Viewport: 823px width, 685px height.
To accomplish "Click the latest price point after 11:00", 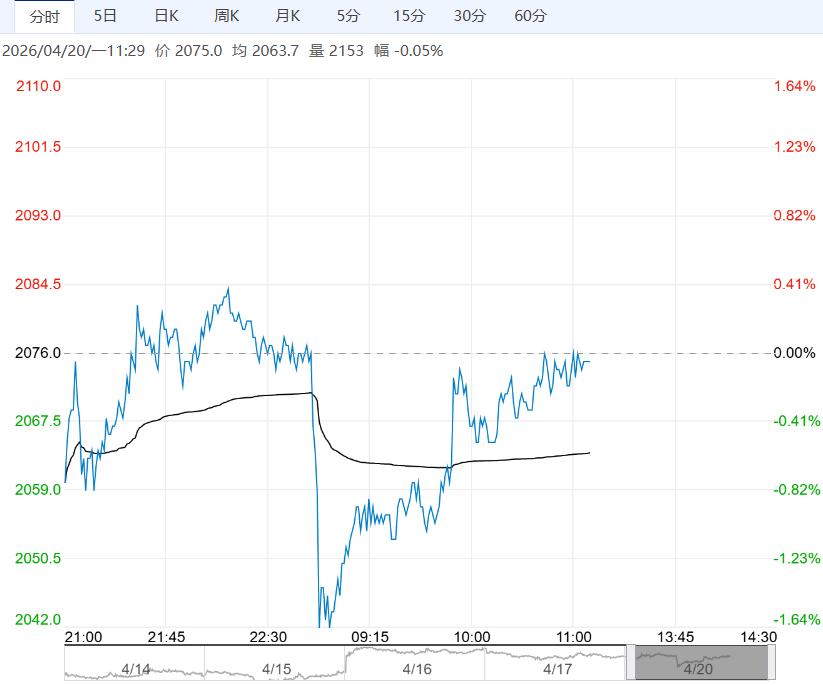I will [589, 361].
